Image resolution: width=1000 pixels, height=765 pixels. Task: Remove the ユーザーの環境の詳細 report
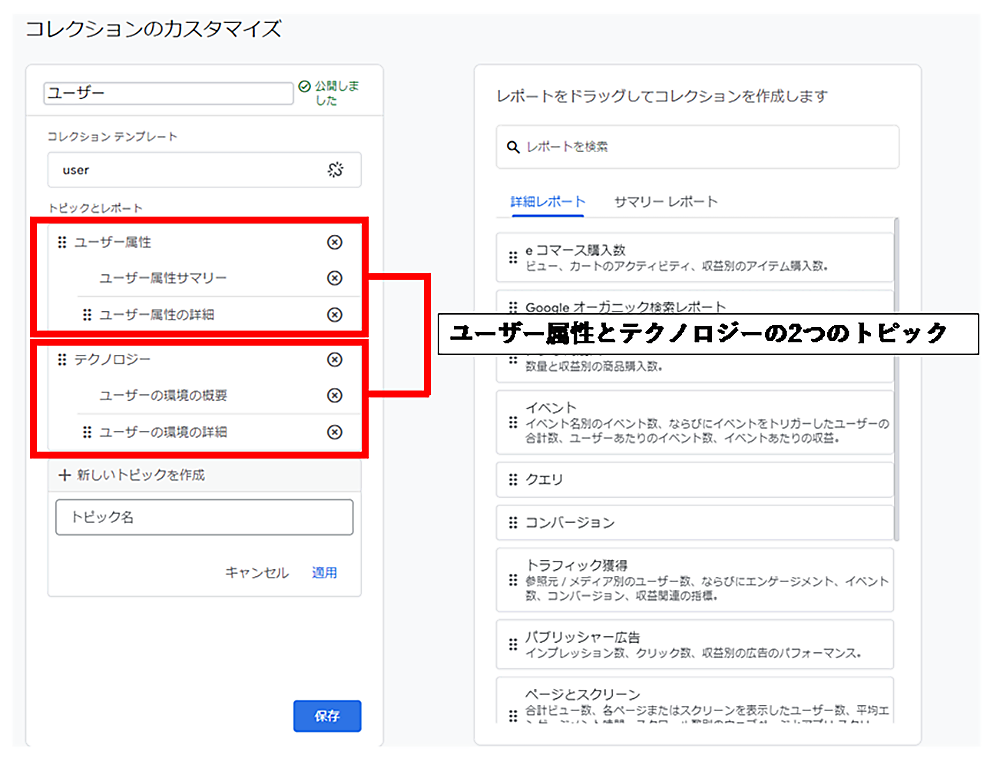point(335,432)
